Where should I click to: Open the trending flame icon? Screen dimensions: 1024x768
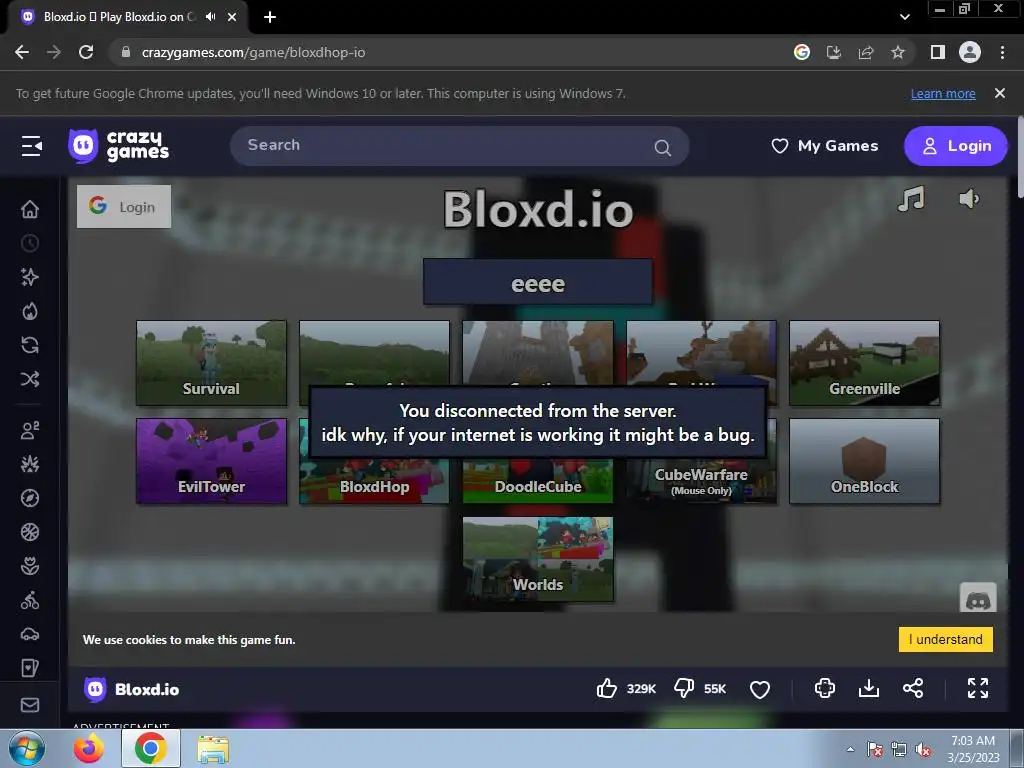(30, 311)
